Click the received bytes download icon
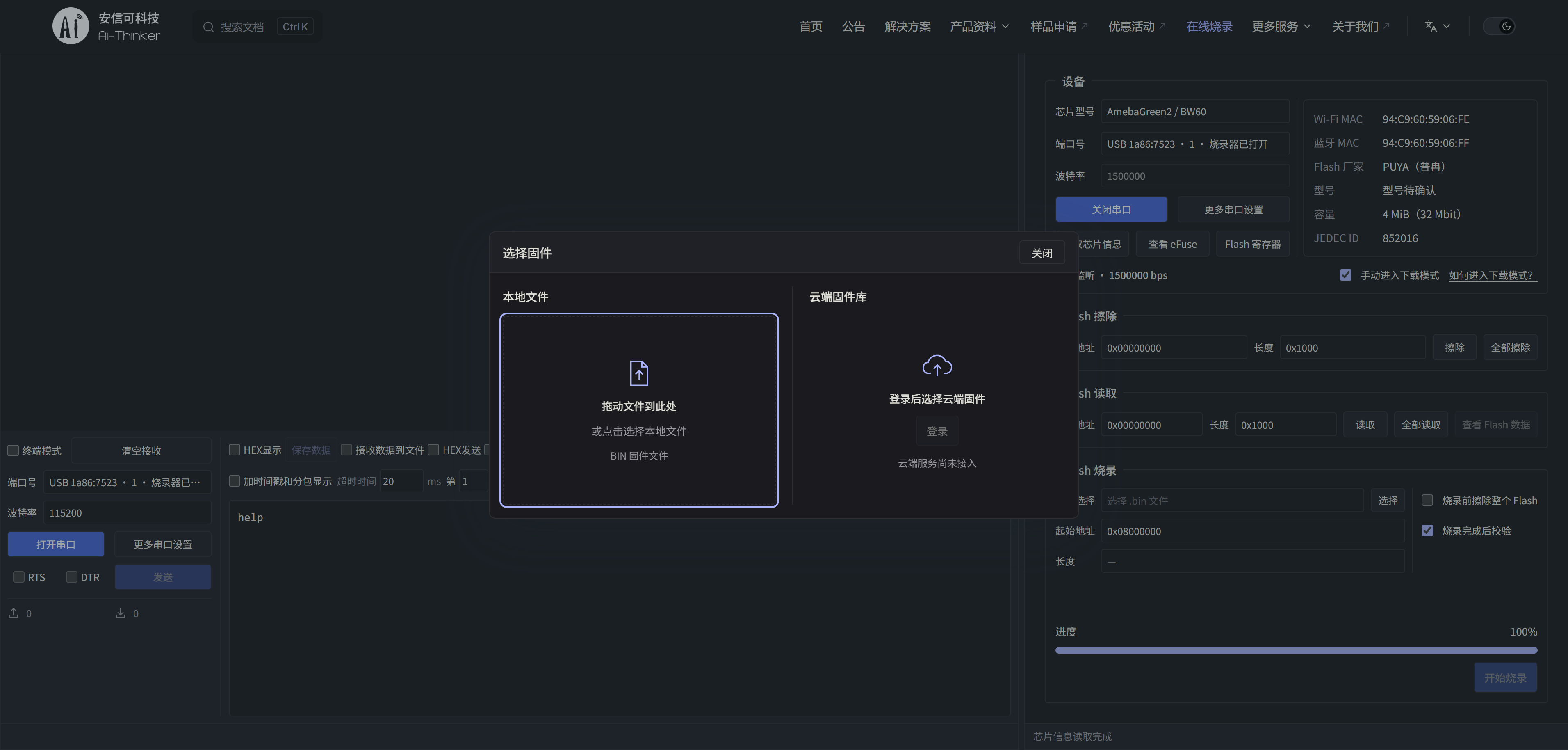 pyautogui.click(x=121, y=613)
